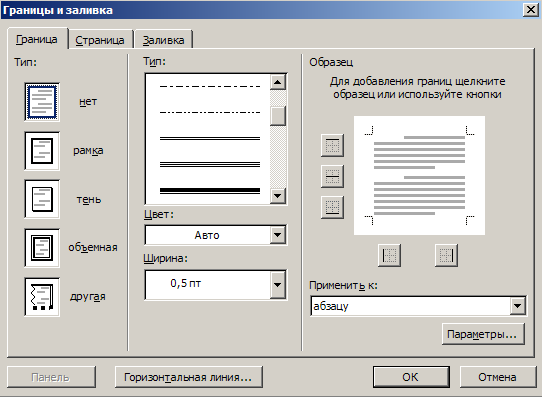This screenshot has width=542, height=397.
Task: Select the 'другая' custom border icon
Action: (42, 297)
